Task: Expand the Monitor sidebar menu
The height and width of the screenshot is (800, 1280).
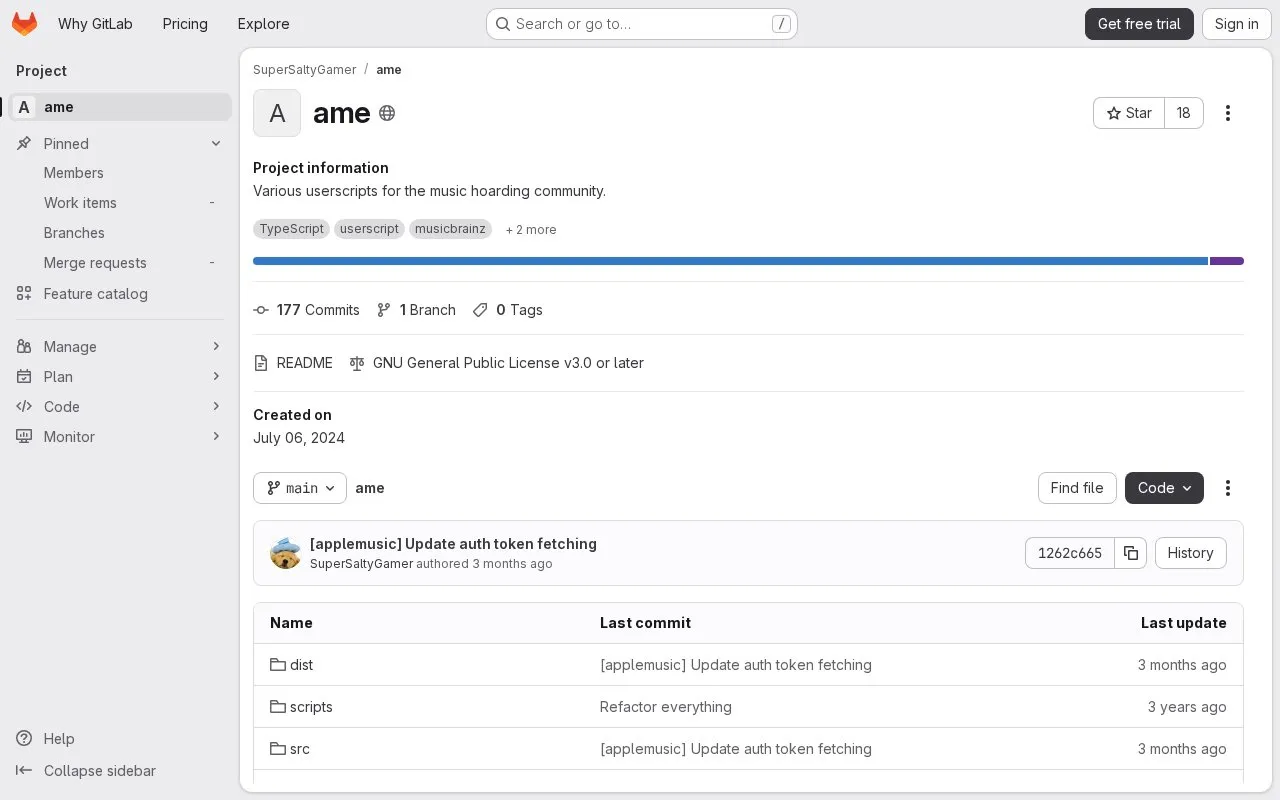Action: [120, 437]
